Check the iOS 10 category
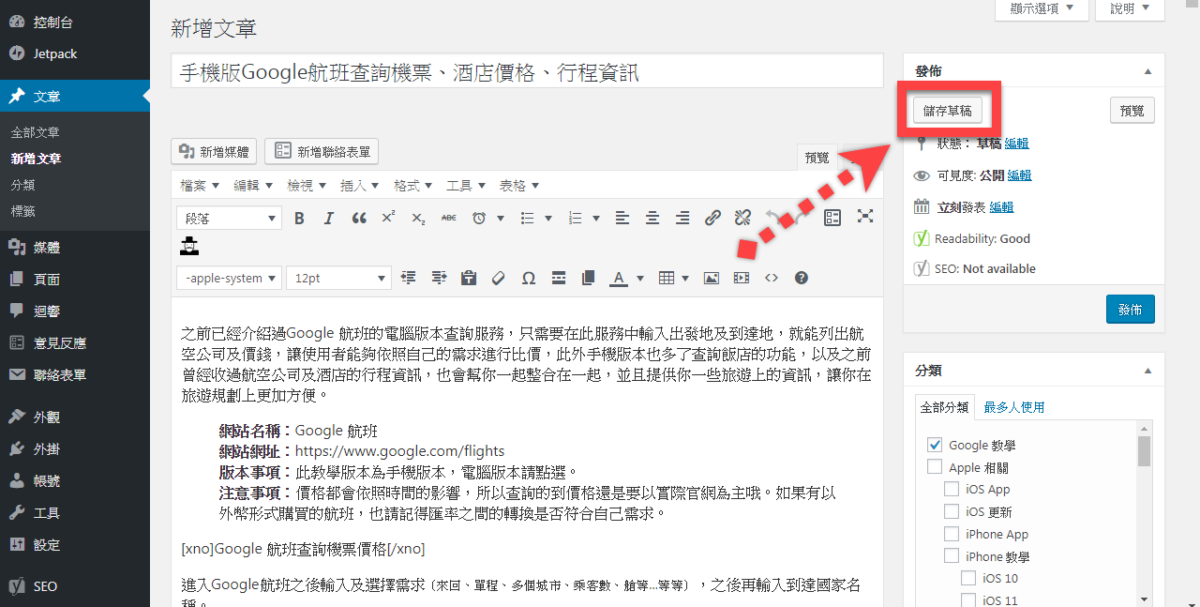This screenshot has width=1200, height=607. [x=969, y=578]
